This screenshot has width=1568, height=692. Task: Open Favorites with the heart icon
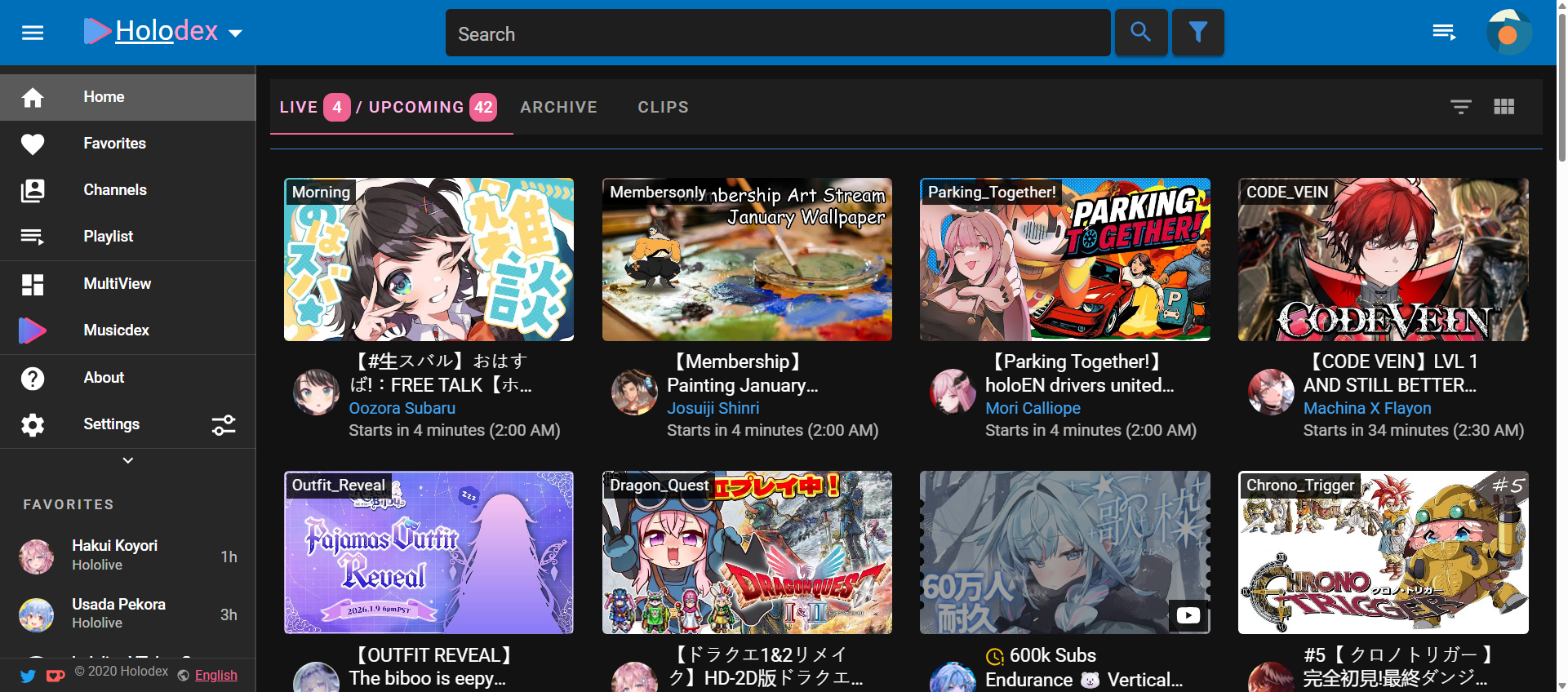coord(128,144)
